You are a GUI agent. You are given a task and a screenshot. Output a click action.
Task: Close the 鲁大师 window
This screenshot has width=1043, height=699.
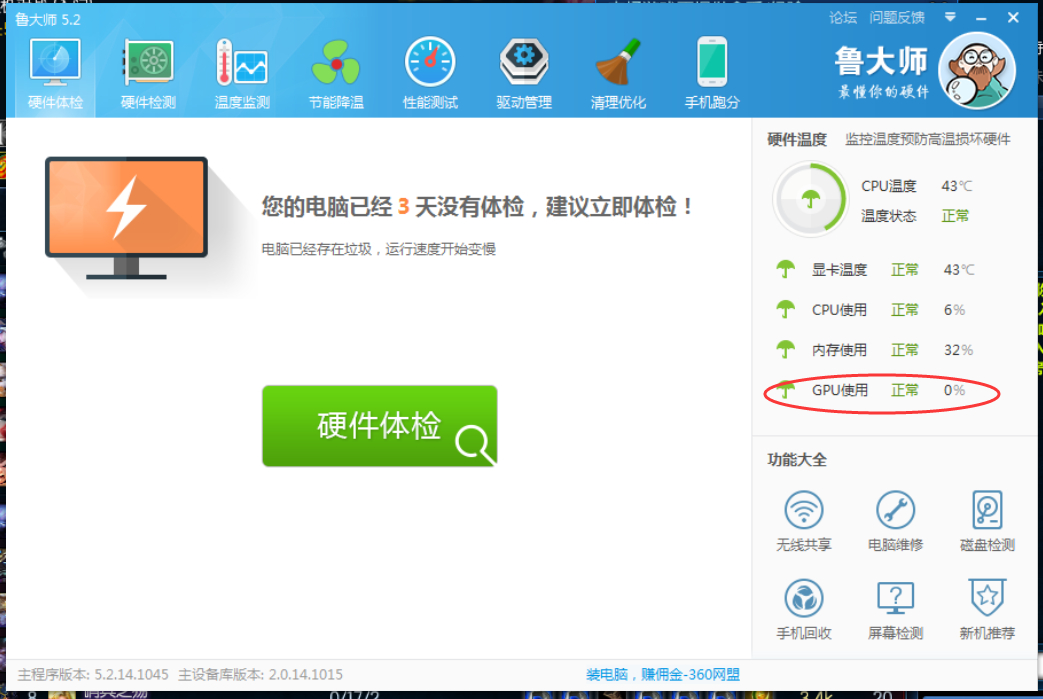click(1013, 17)
